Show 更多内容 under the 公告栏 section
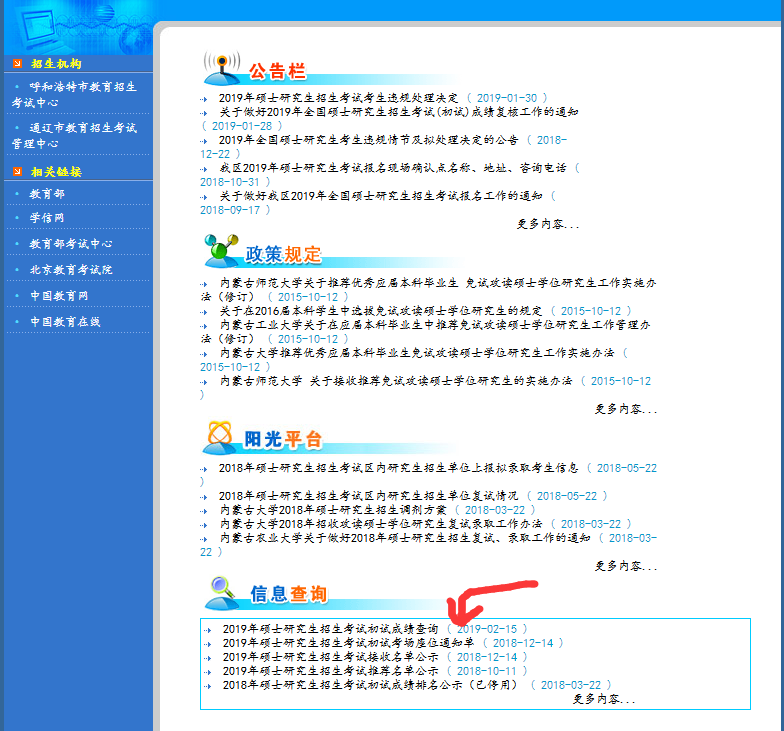This screenshot has width=784, height=731. (x=548, y=224)
